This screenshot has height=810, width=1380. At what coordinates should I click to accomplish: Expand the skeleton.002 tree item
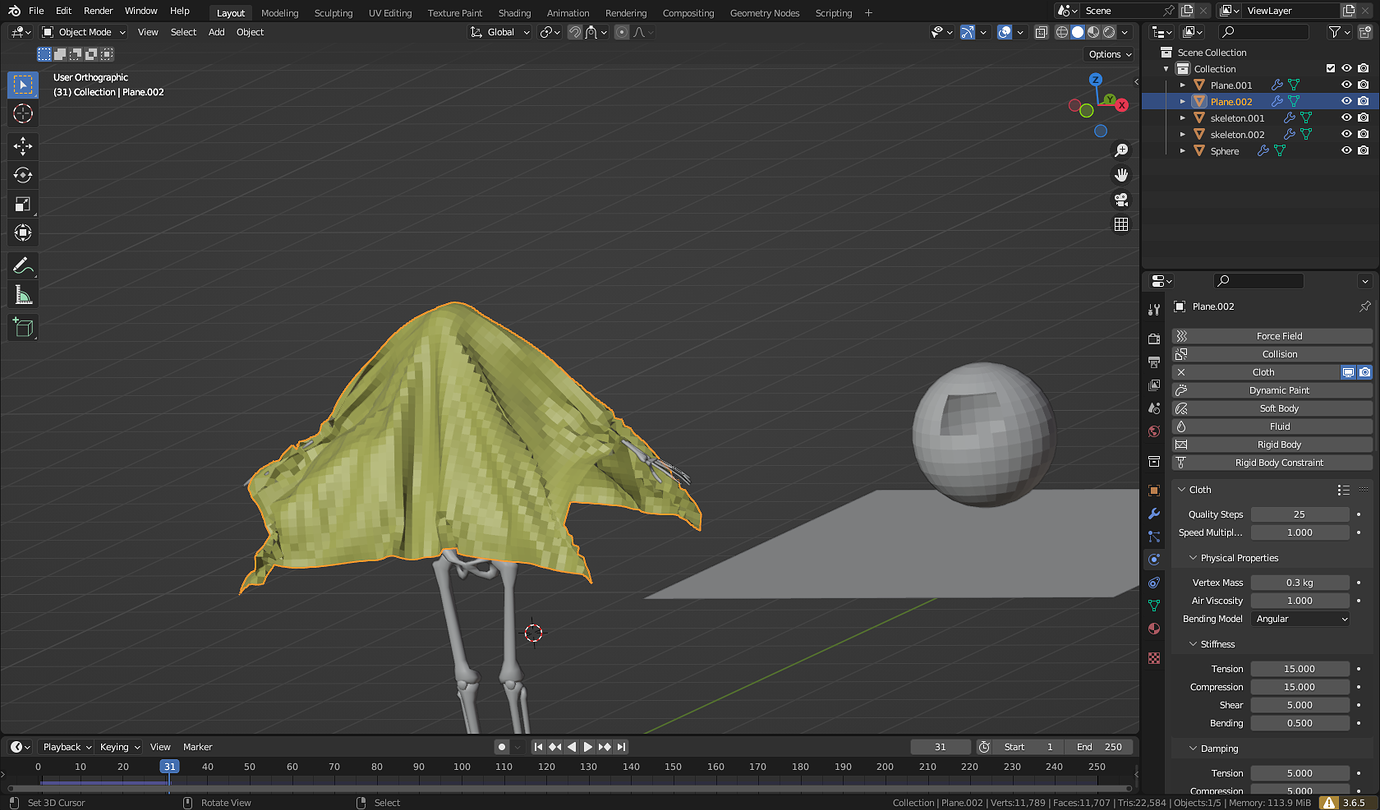coord(1183,135)
